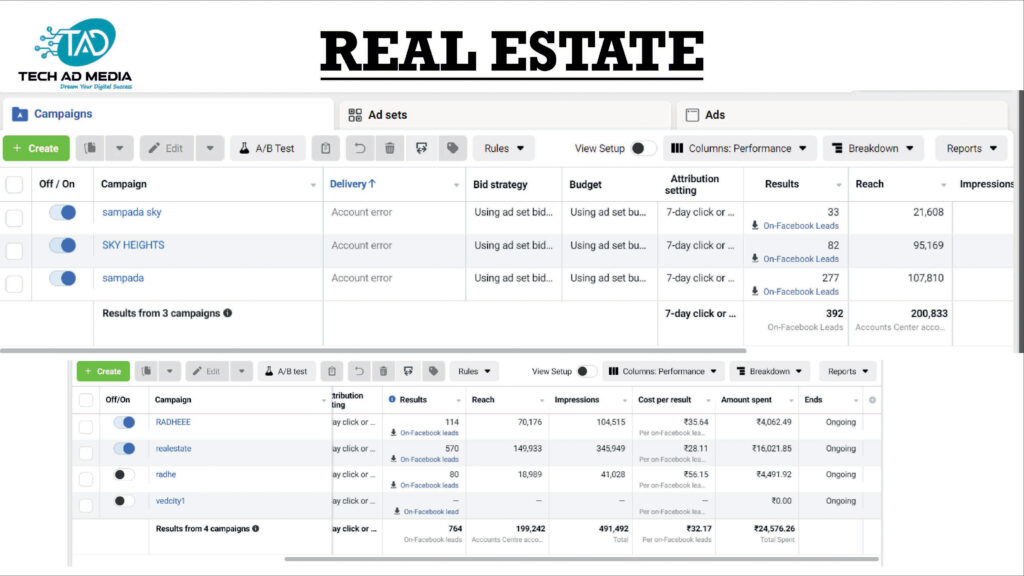This screenshot has height=576, width=1024.
Task: Open the 'Columns: Performance' dropdown in the top toolbar
Action: (x=739, y=148)
